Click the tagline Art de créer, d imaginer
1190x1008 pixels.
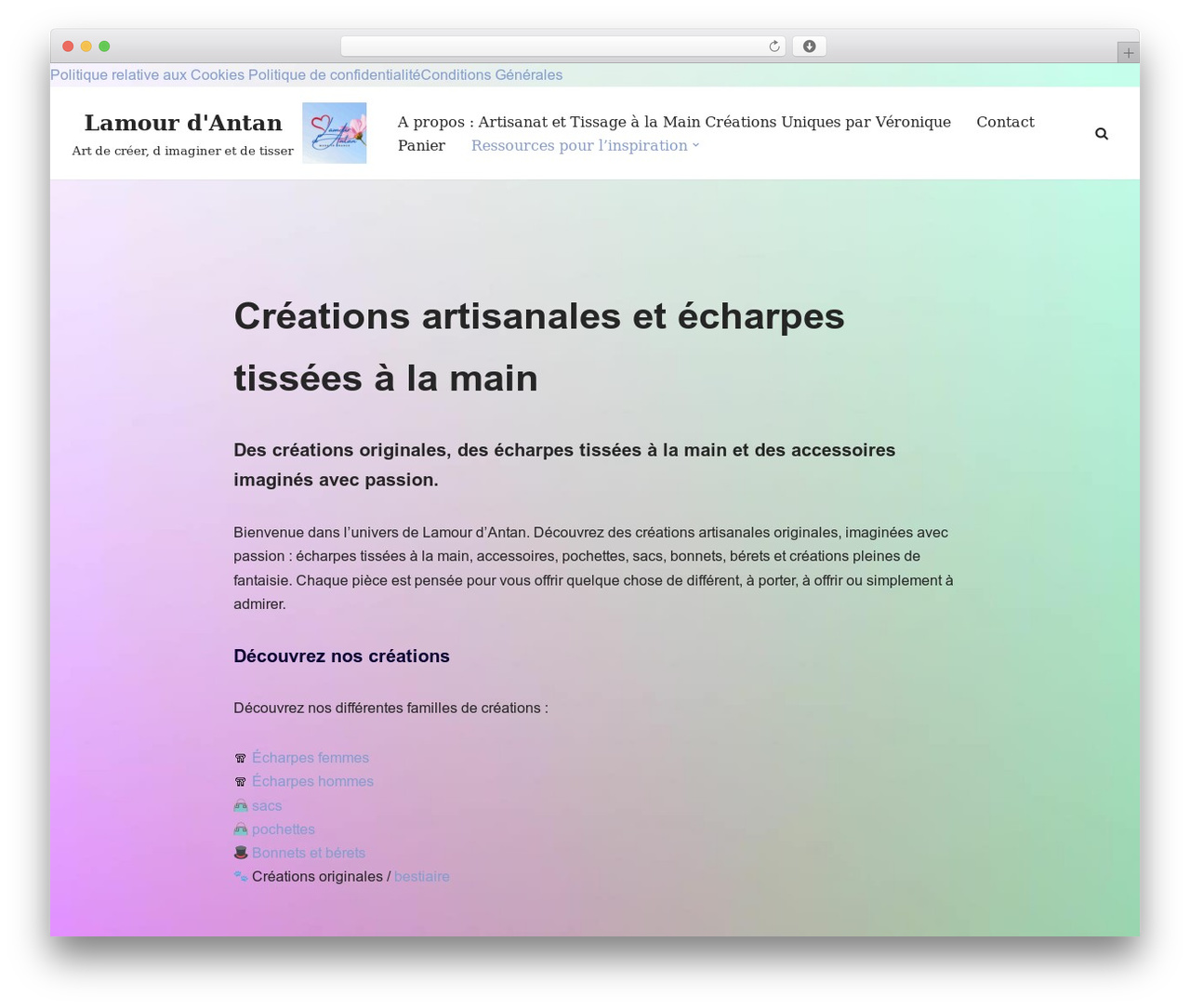click(183, 151)
